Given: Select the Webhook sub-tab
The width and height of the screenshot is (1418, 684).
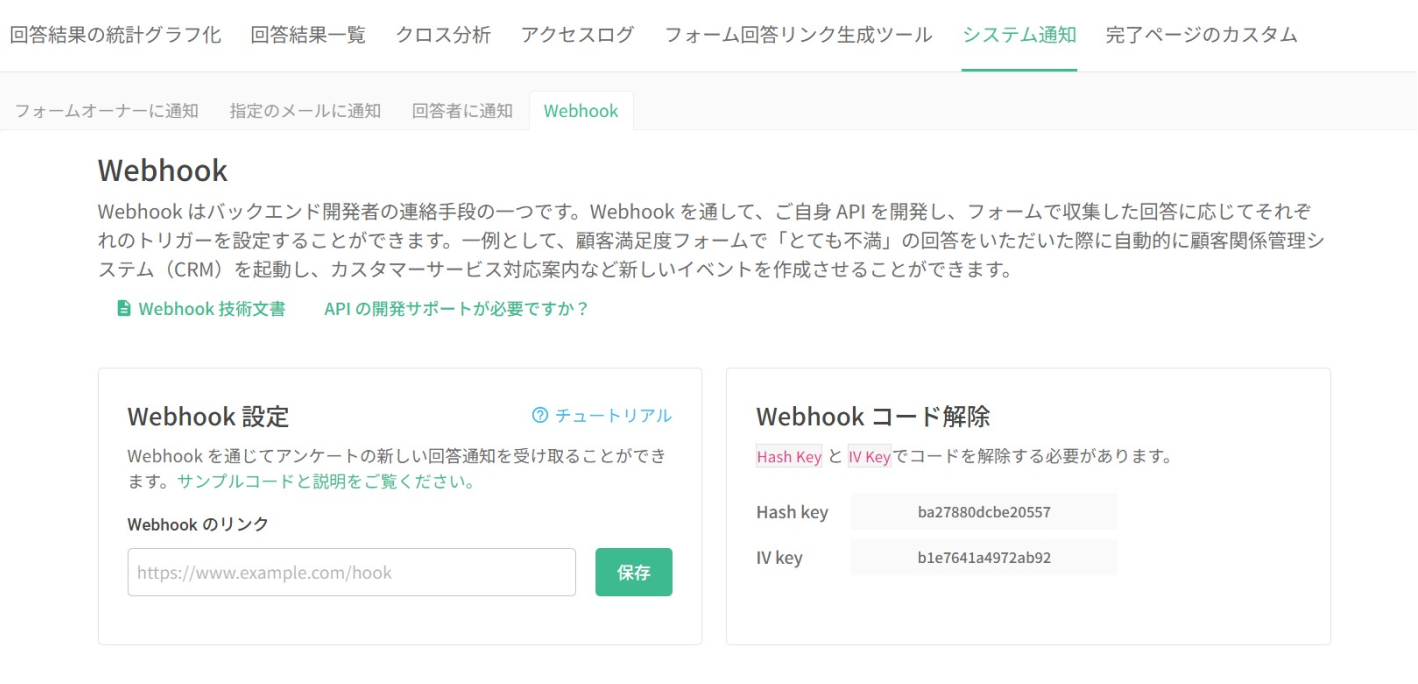Looking at the screenshot, I should (x=581, y=111).
